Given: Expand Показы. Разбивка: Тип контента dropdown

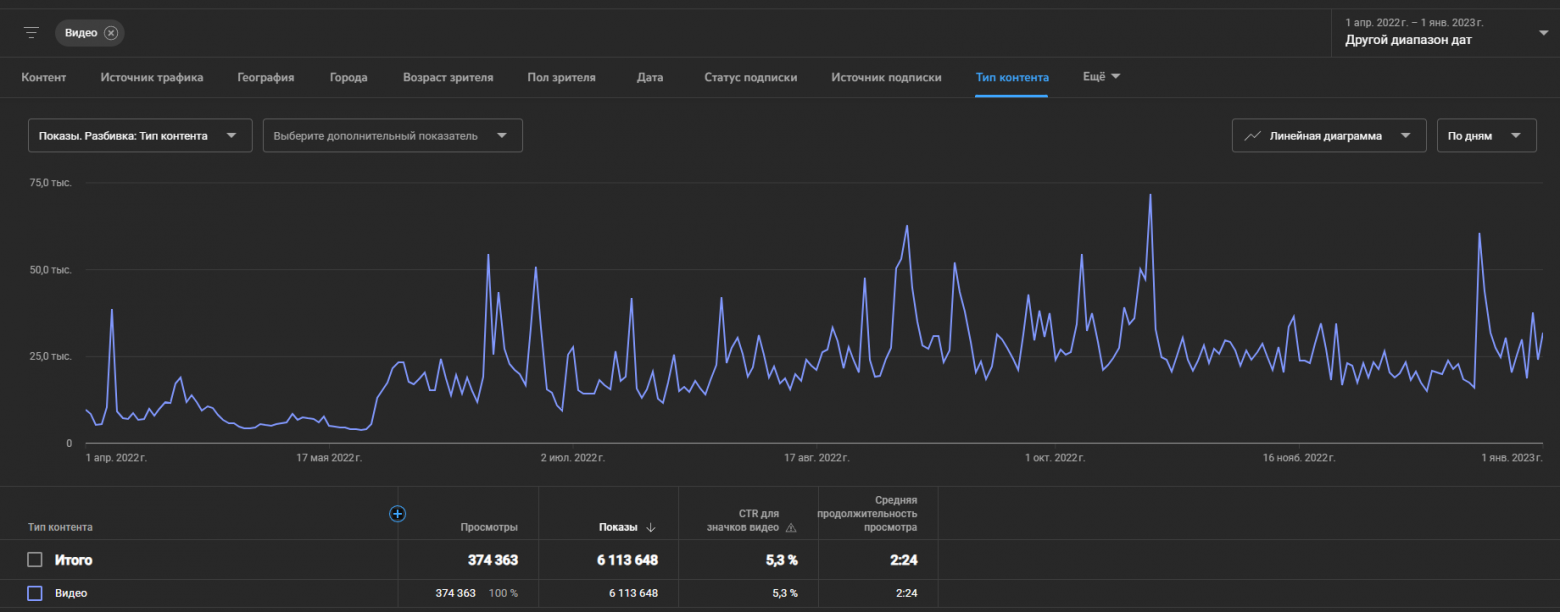Looking at the screenshot, I should (x=140, y=136).
